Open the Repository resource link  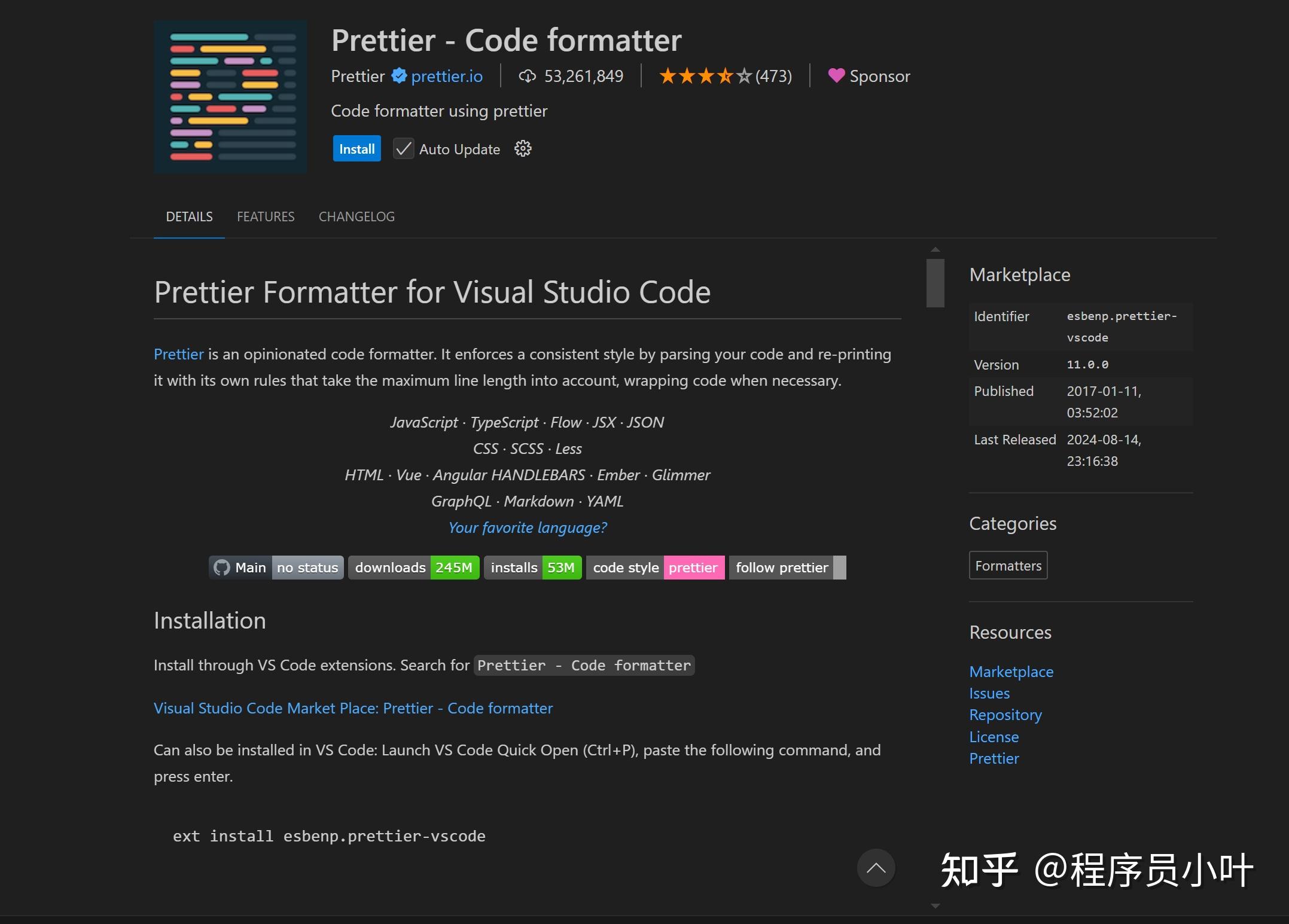pyautogui.click(x=1005, y=715)
